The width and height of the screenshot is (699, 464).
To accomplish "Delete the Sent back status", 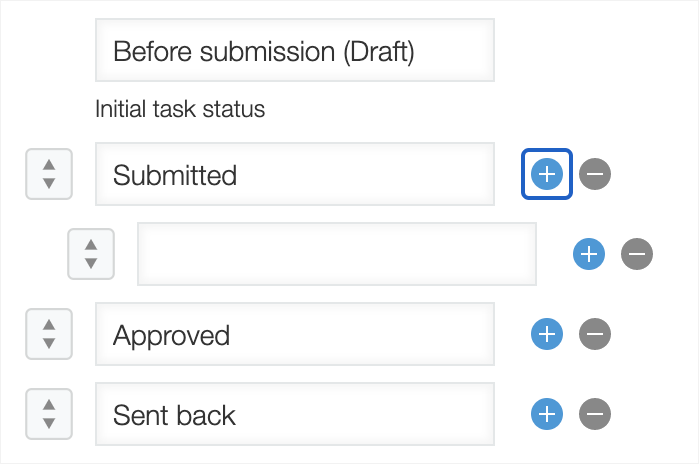I will pos(594,414).
